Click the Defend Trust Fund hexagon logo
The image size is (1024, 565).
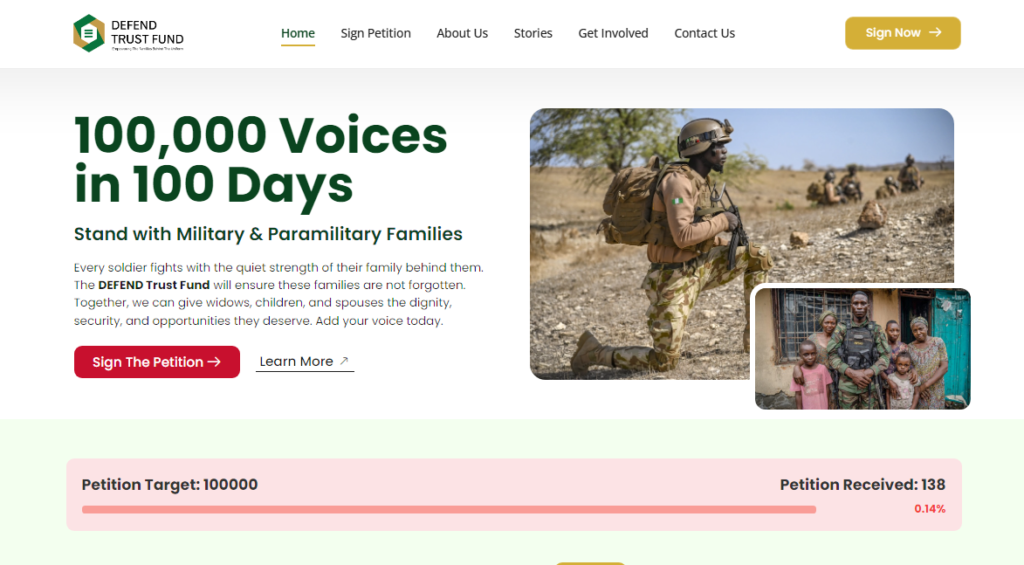click(89, 33)
